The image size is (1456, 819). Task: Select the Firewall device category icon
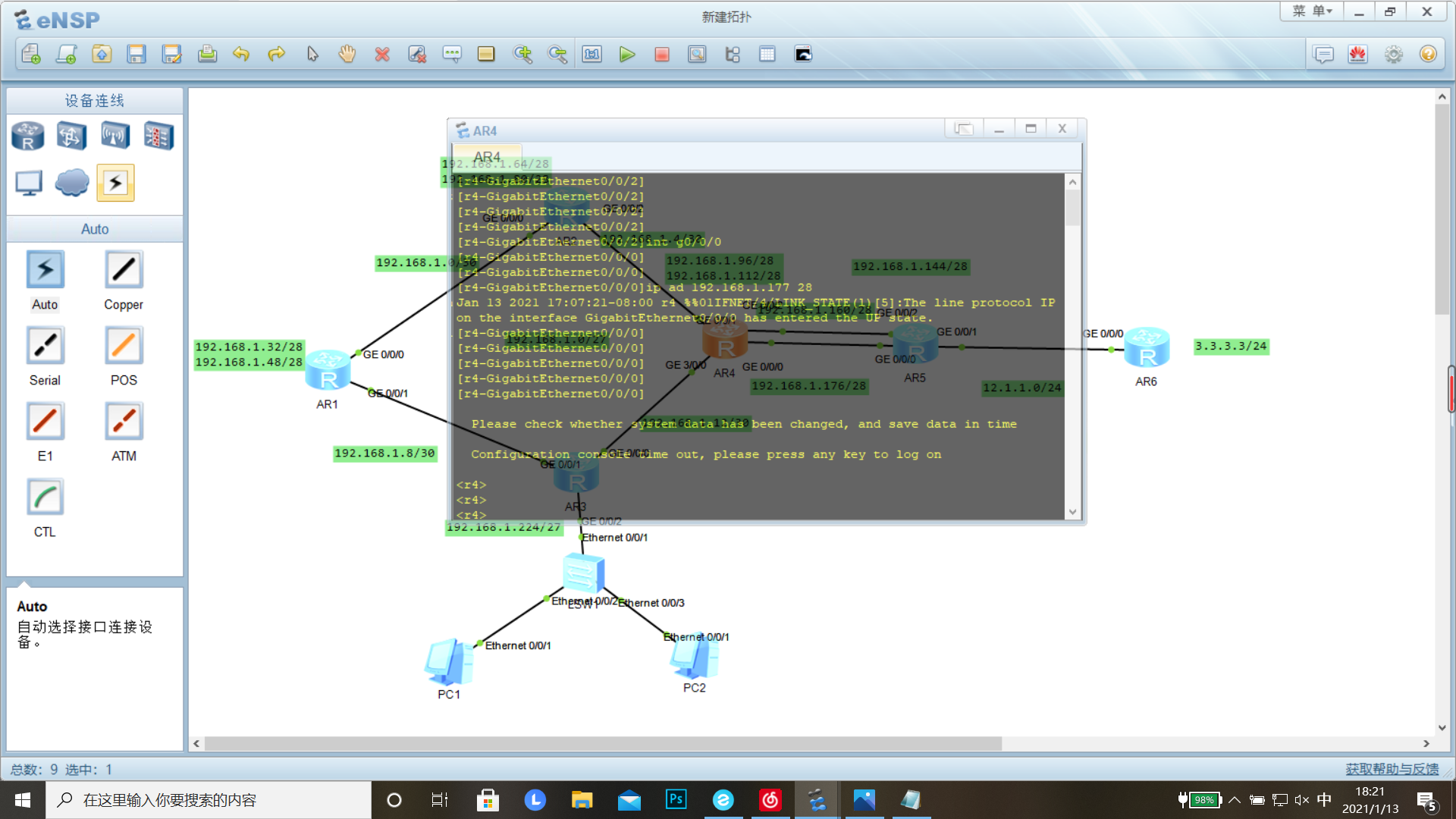click(158, 136)
